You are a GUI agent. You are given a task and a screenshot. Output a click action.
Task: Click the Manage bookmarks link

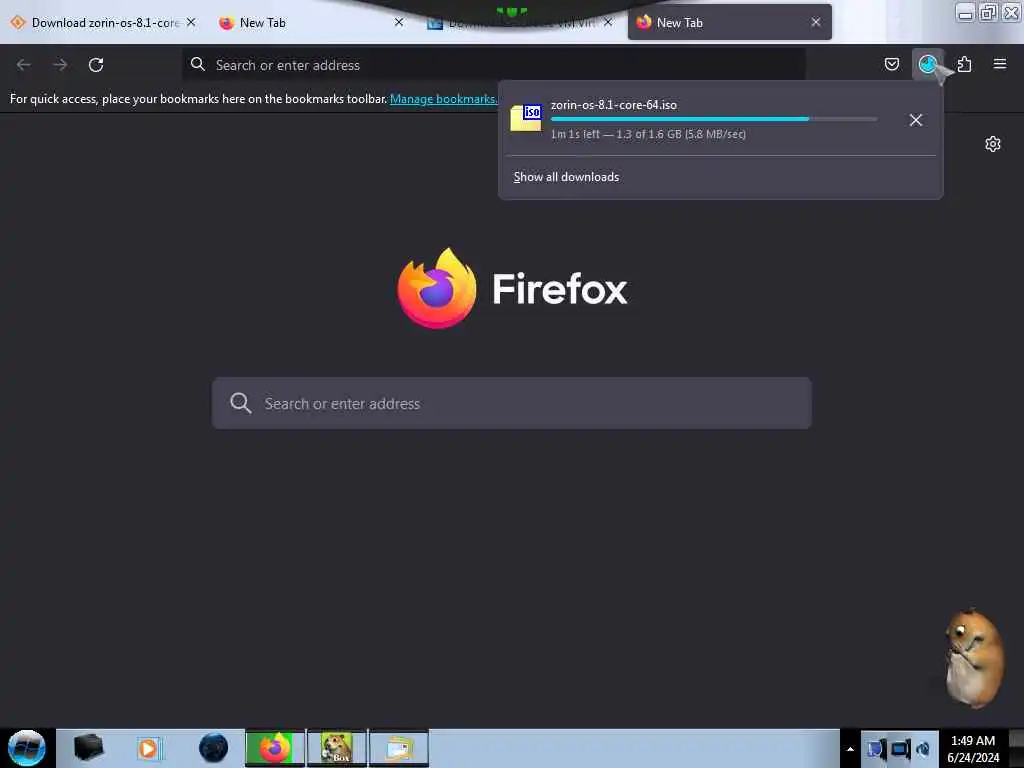[443, 99]
